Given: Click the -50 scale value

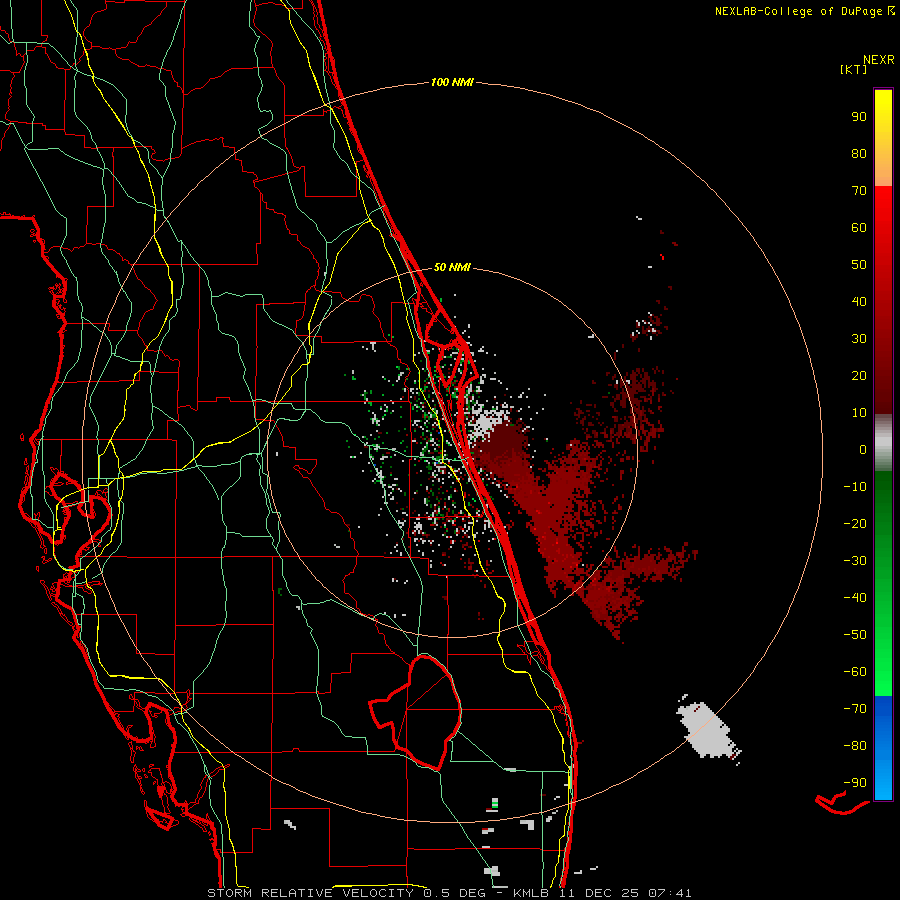Looking at the screenshot, I should 855,634.
